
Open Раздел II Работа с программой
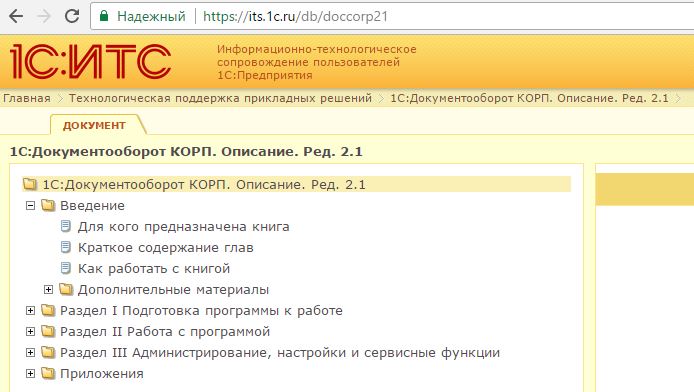pos(165,332)
